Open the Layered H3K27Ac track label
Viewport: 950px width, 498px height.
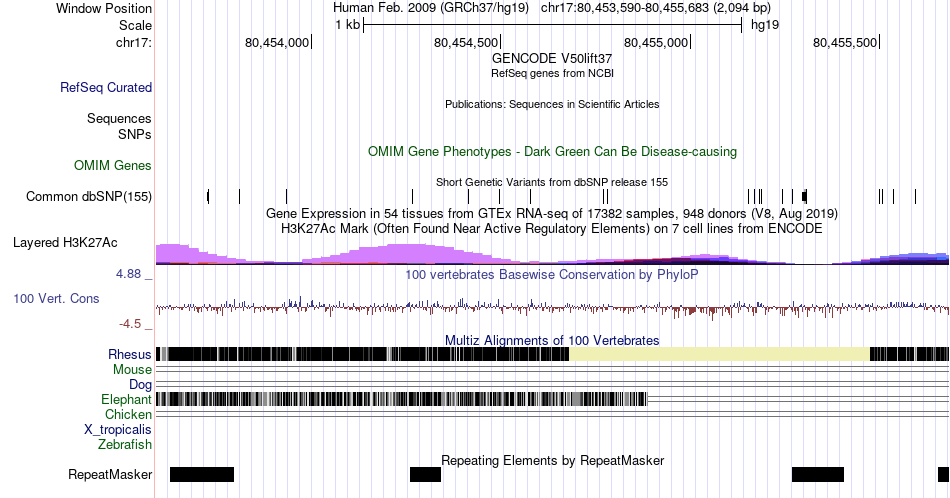[65, 242]
